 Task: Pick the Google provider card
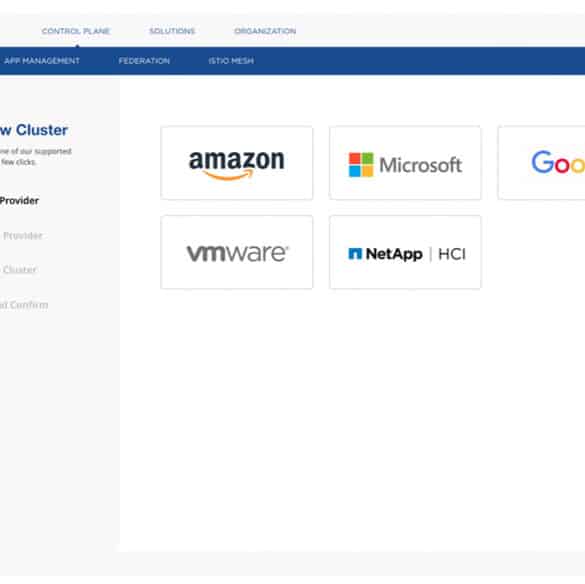click(542, 163)
